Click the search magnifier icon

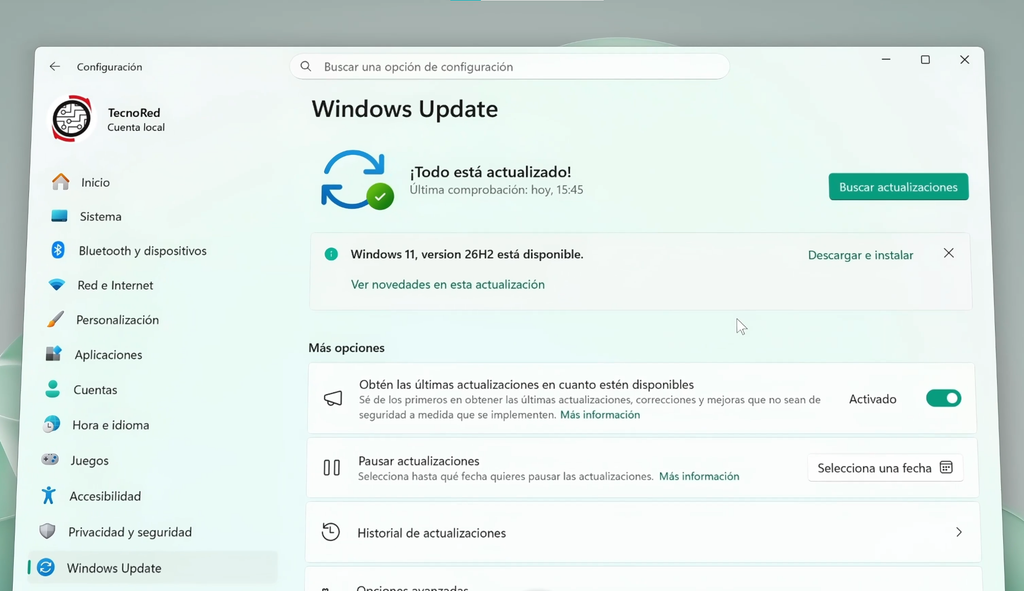306,66
